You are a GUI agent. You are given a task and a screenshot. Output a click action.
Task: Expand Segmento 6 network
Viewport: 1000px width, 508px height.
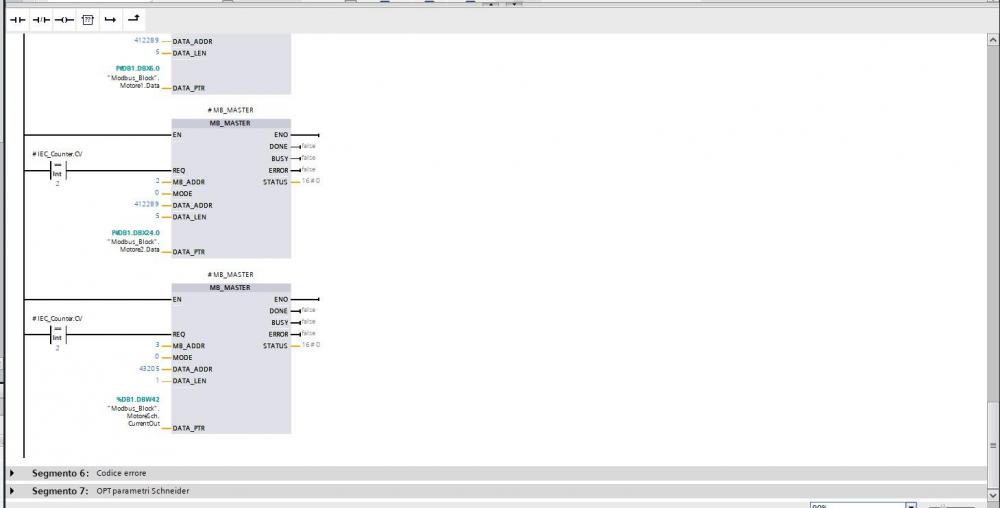coord(12,473)
